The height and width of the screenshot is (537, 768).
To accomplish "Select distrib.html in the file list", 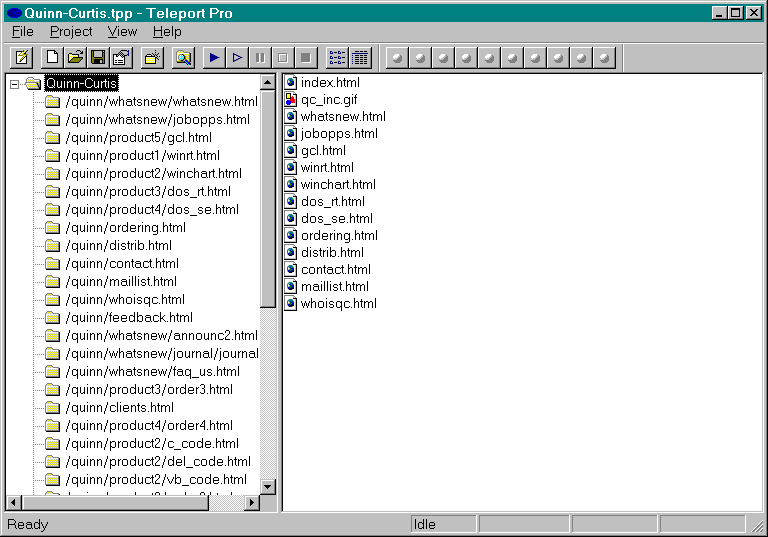I will click(x=332, y=252).
